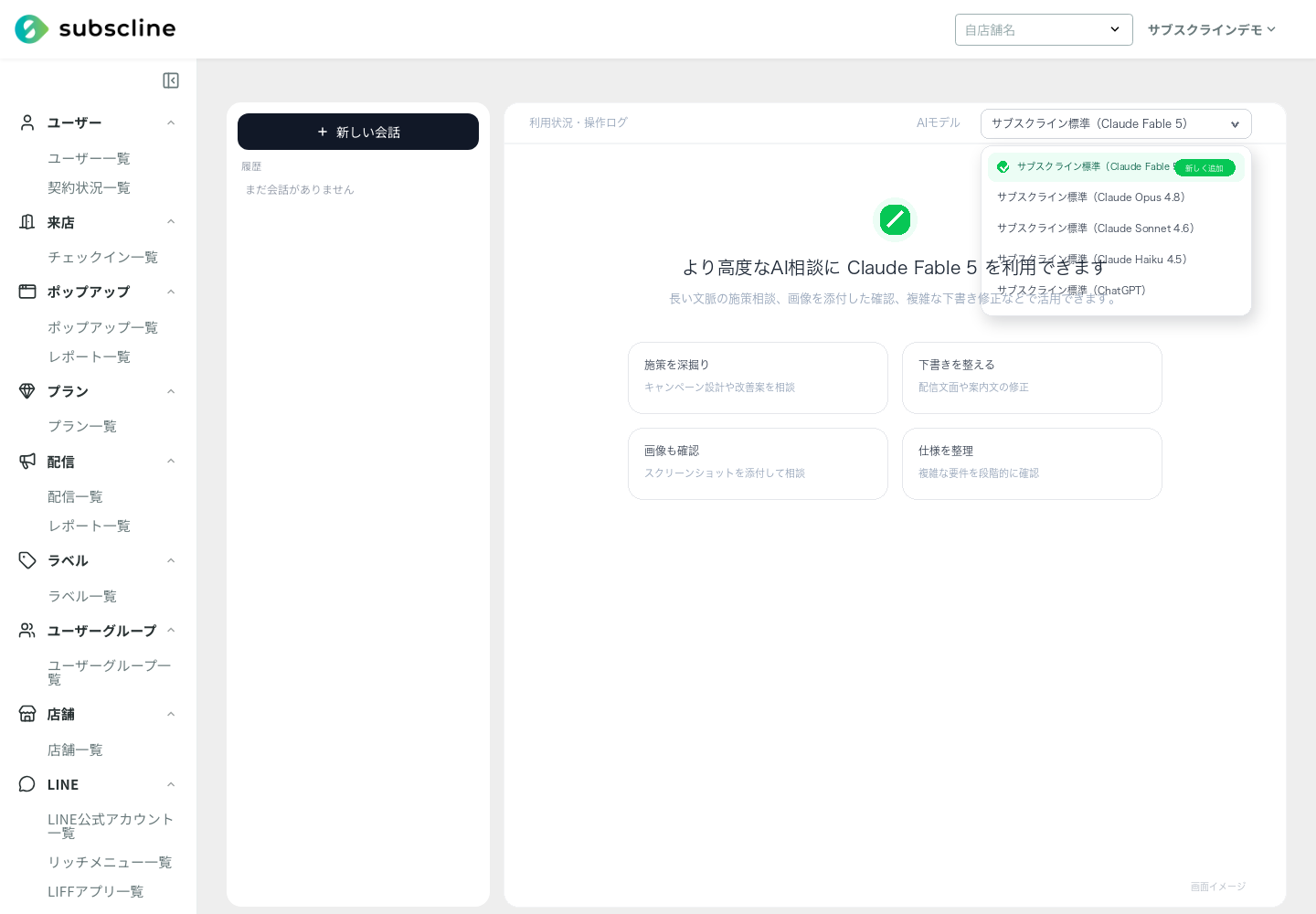Click the LINE speech bubble icon
The height and width of the screenshot is (914, 1316).
27,784
